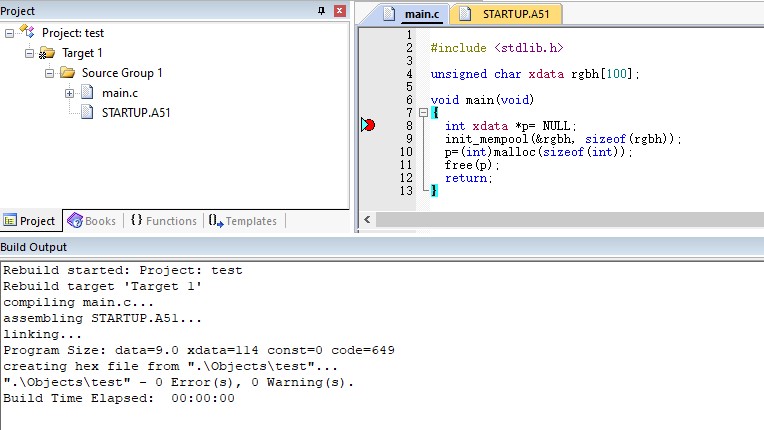The height and width of the screenshot is (430, 764).
Task: Click the main.c file icon in tree
Action: click(x=87, y=93)
